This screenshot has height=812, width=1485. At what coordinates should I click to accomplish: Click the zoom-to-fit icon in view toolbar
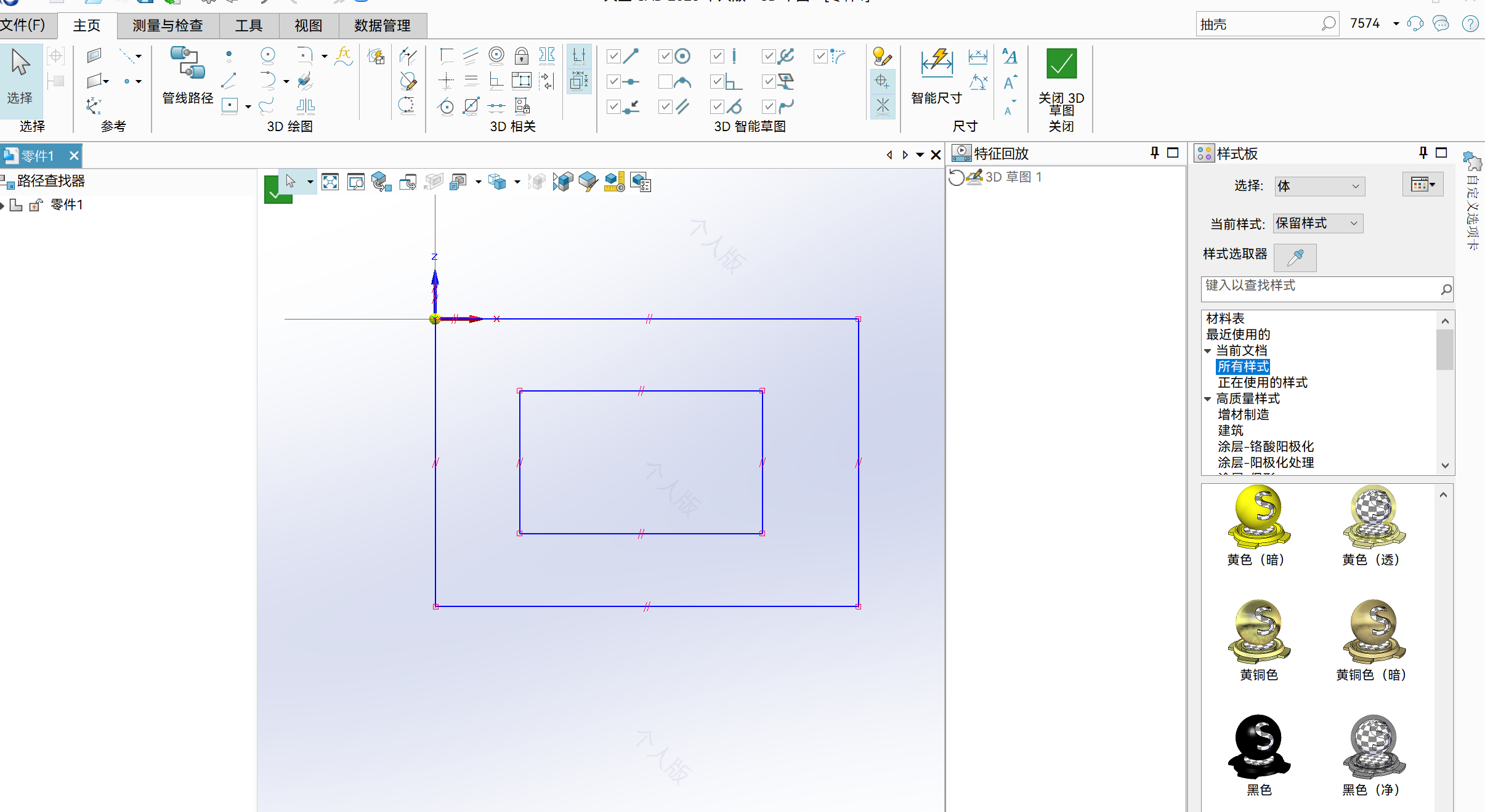pyautogui.click(x=330, y=182)
